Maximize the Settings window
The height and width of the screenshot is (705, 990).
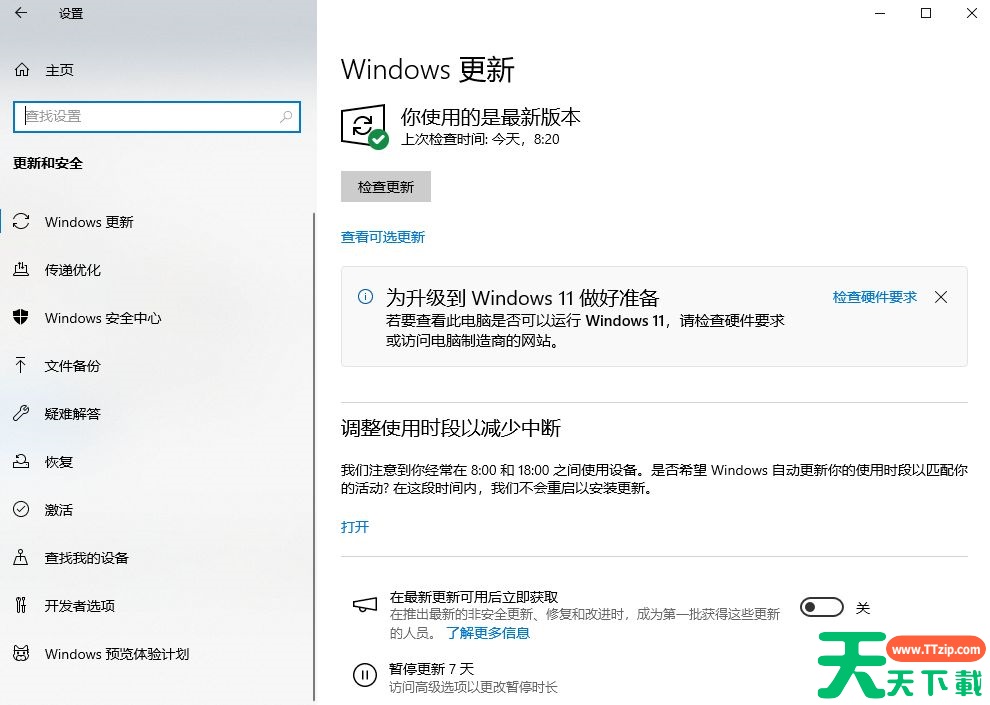[926, 13]
